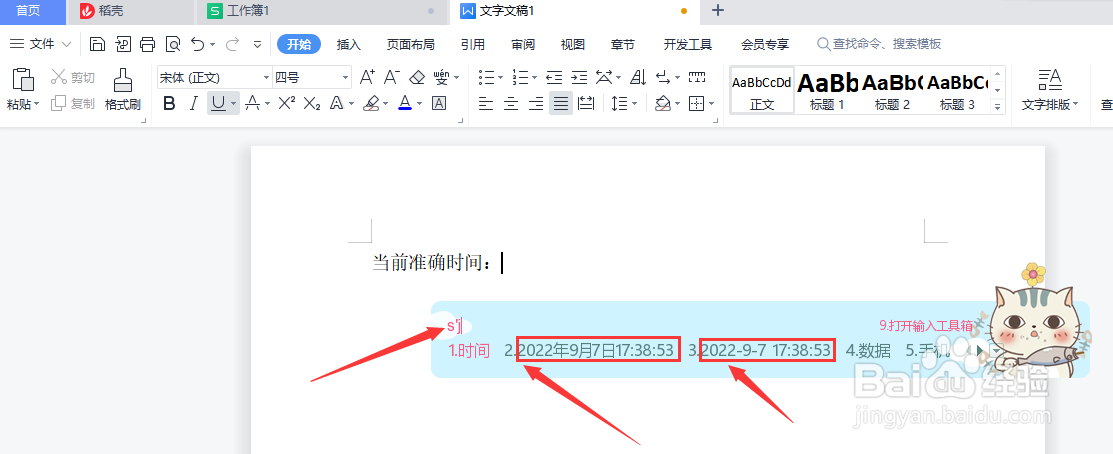
Task: Open the font name dropdown
Action: (x=267, y=77)
